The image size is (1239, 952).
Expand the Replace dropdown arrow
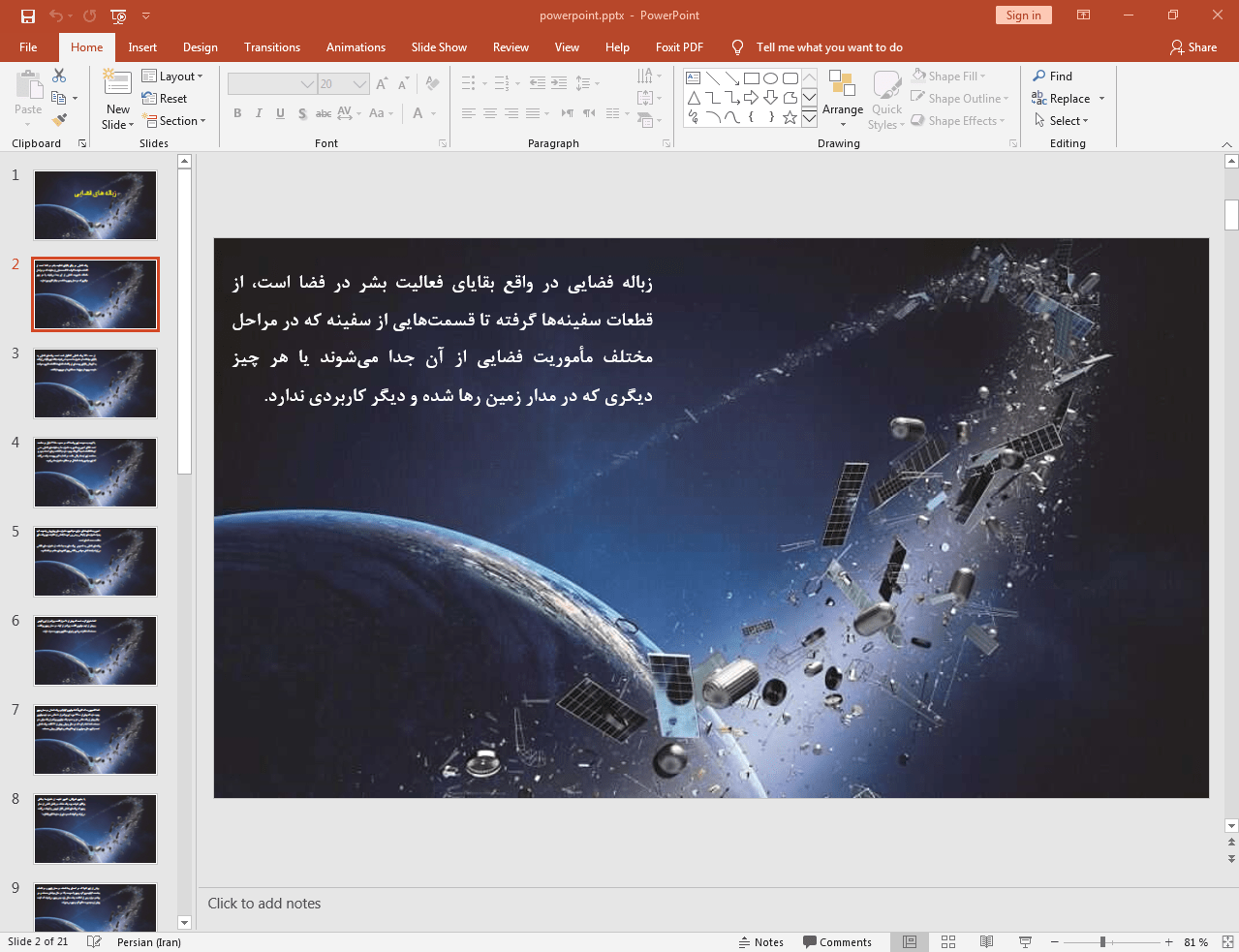[x=1101, y=99]
